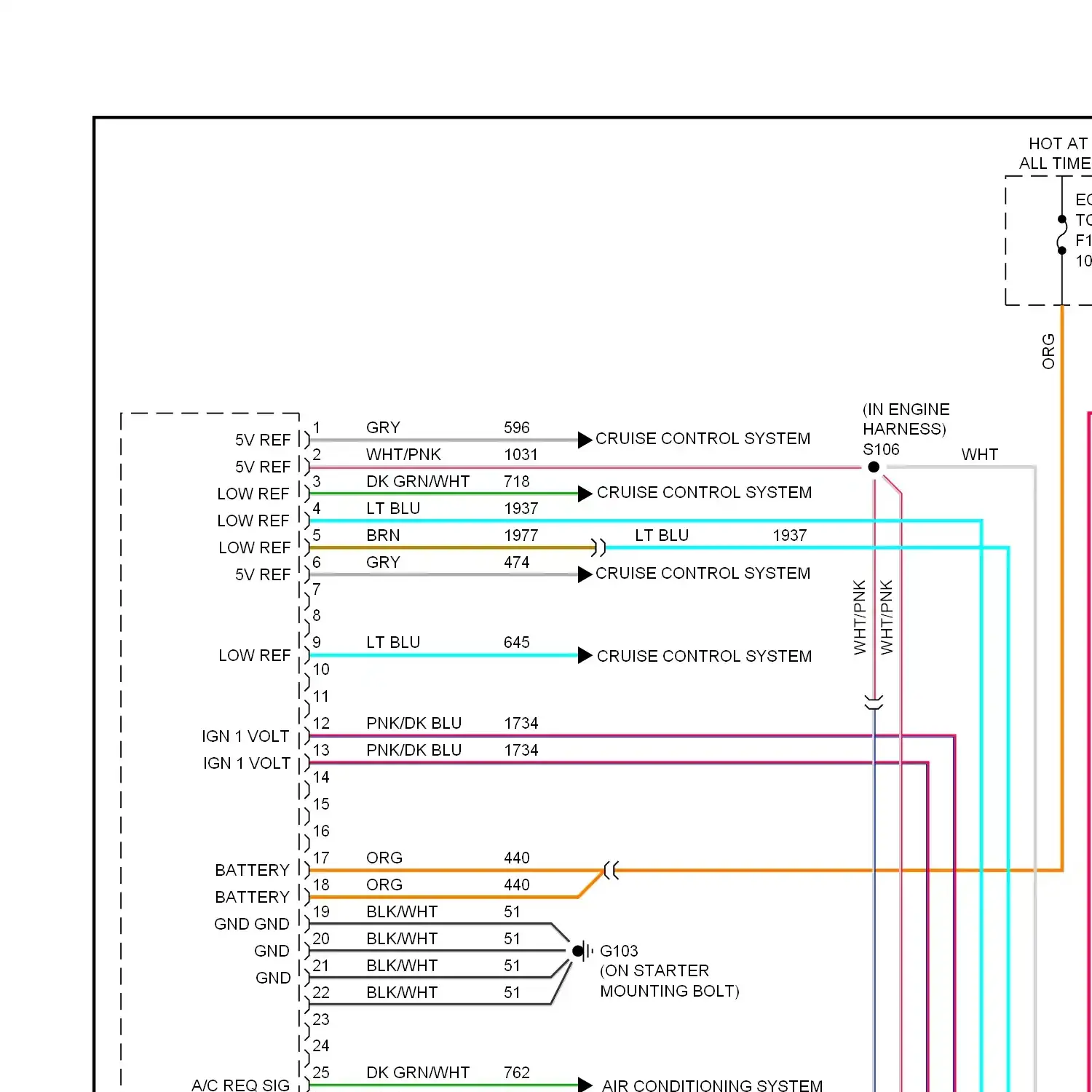Image resolution: width=1092 pixels, height=1092 pixels.
Task: Select pin number 11
Action: 321,697
